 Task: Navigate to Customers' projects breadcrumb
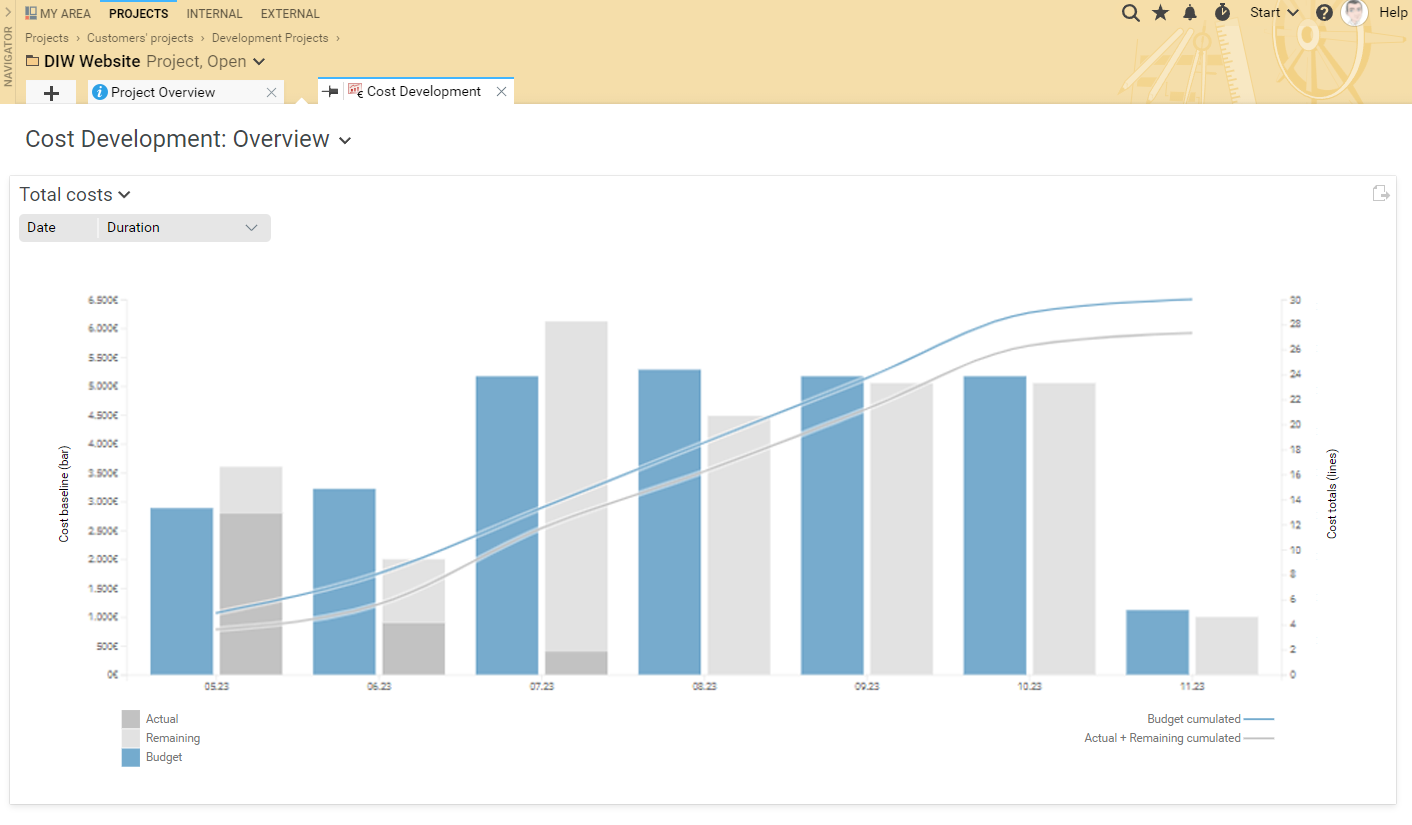point(139,38)
